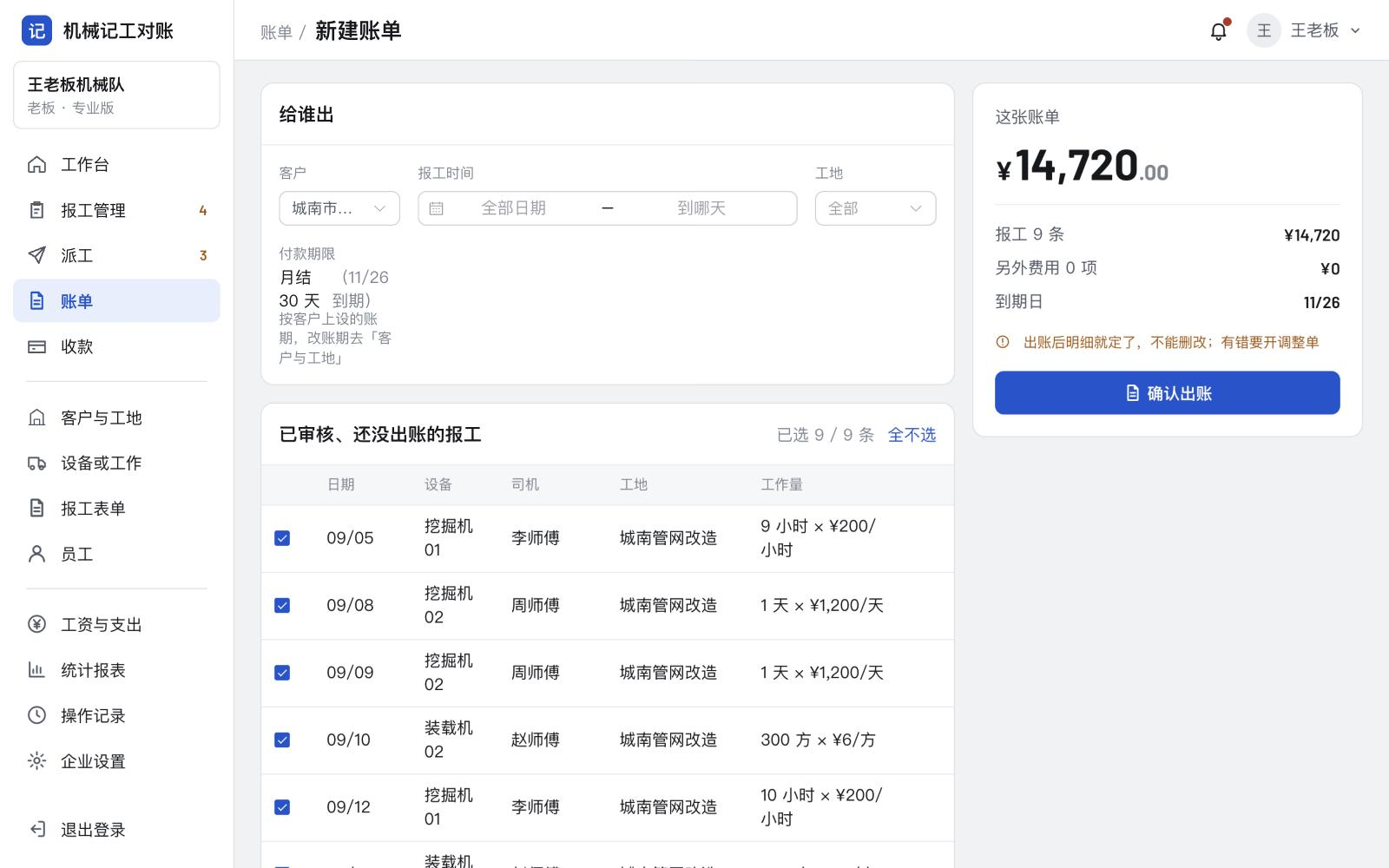The height and width of the screenshot is (868, 1389).
Task: Click the 报工表单 document icon
Action: pyautogui.click(x=36, y=508)
